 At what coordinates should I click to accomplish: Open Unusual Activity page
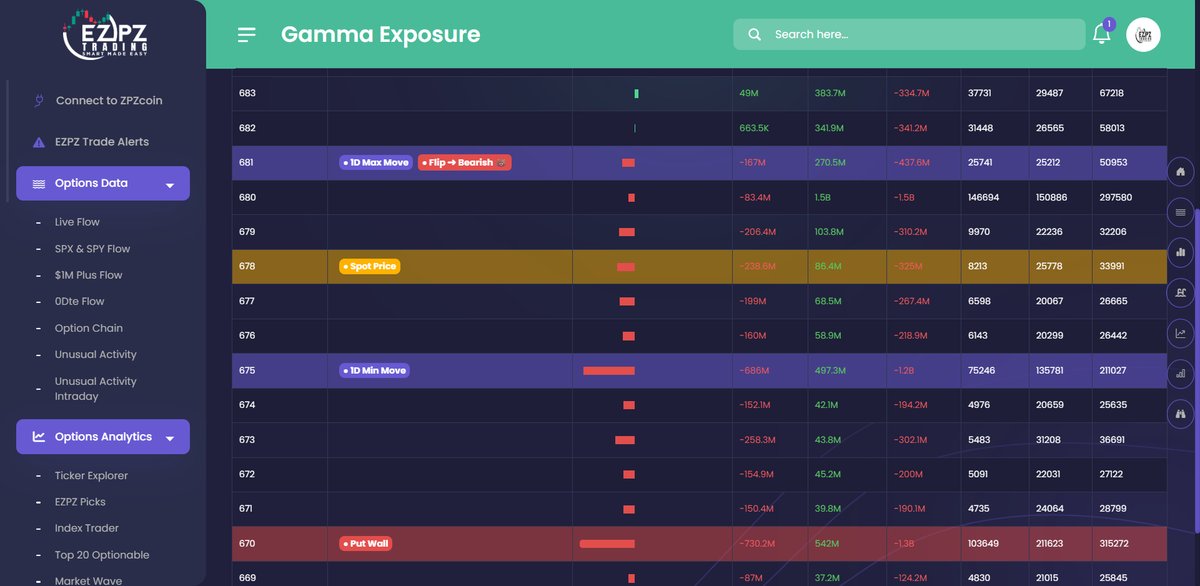95,354
